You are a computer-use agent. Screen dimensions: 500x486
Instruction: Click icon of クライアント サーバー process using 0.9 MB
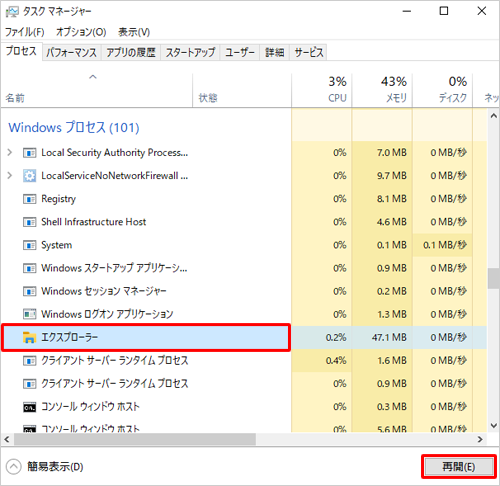pos(29,384)
